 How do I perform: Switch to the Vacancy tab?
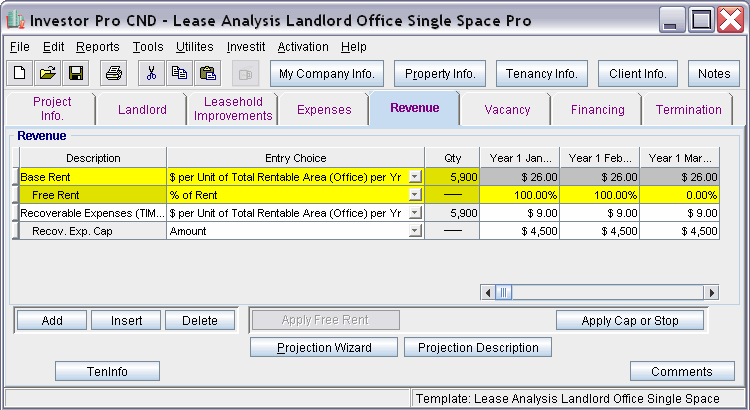click(507, 110)
